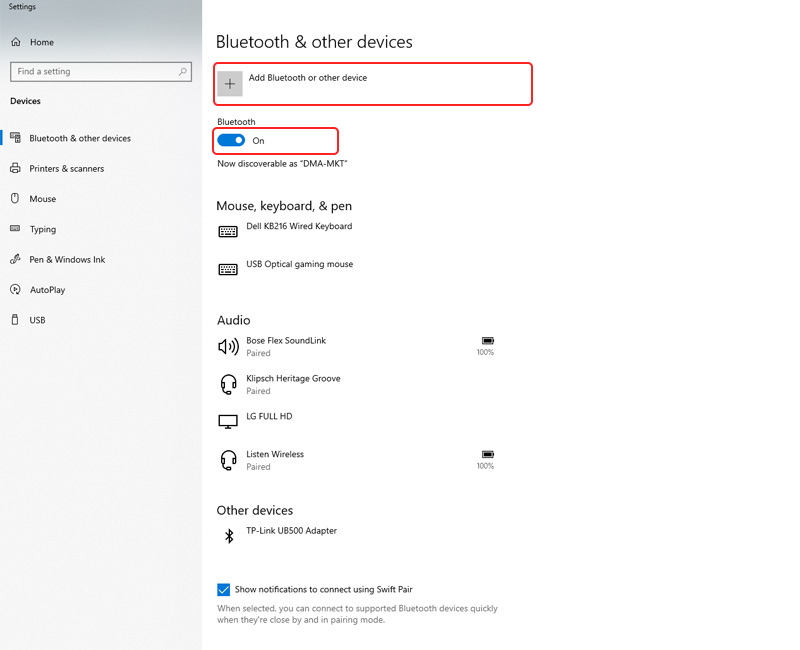Click the plus icon to add device
The image size is (800, 650).
point(230,84)
